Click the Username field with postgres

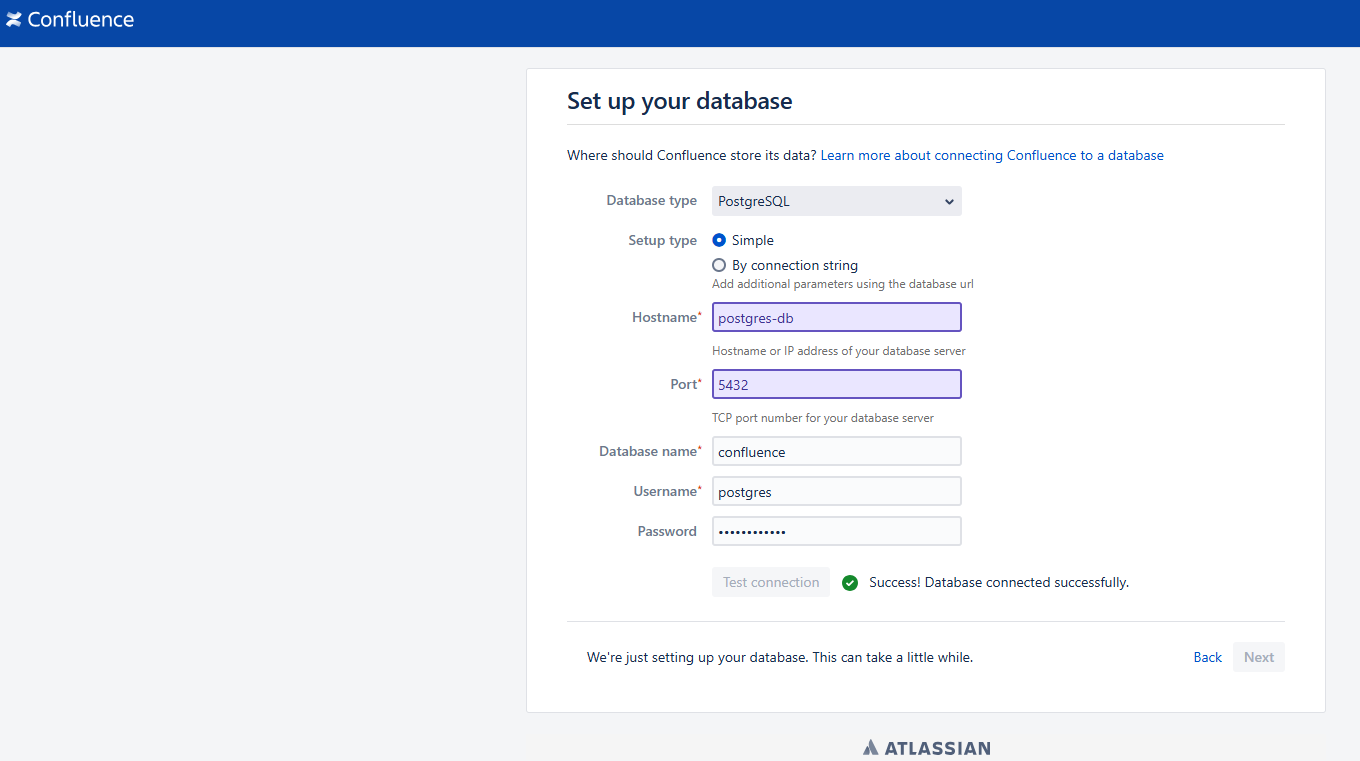pos(836,492)
